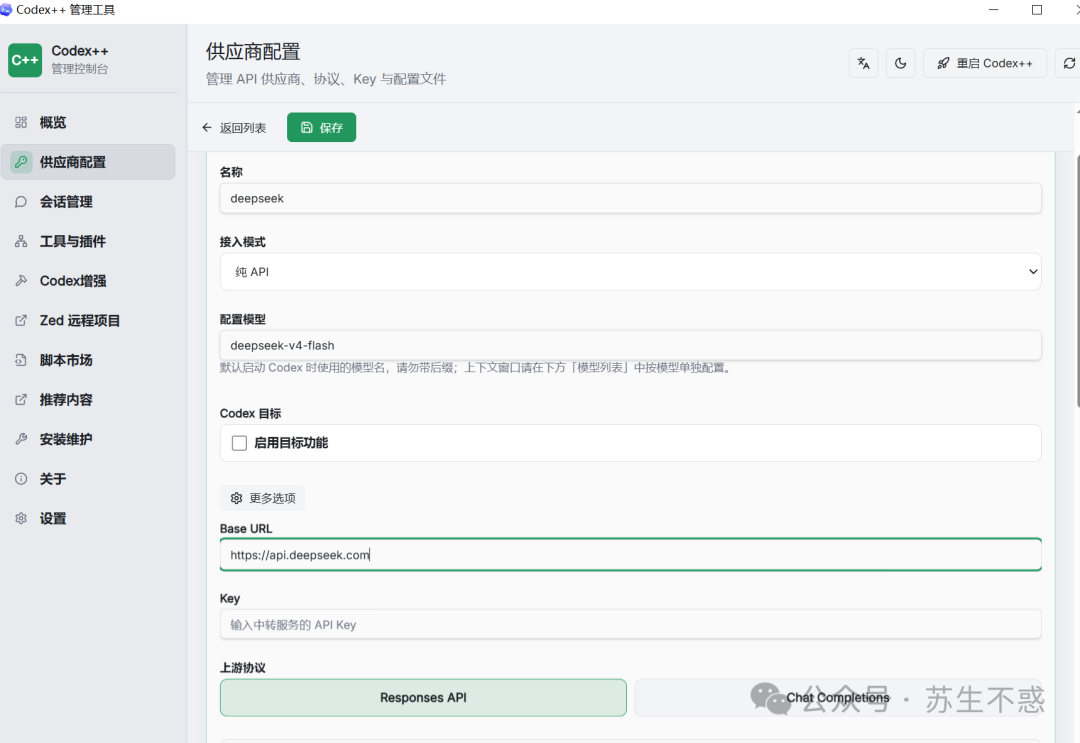Image resolution: width=1080 pixels, height=743 pixels.
Task: Click the 脚本市场 sidebar icon
Action: [x=21, y=360]
